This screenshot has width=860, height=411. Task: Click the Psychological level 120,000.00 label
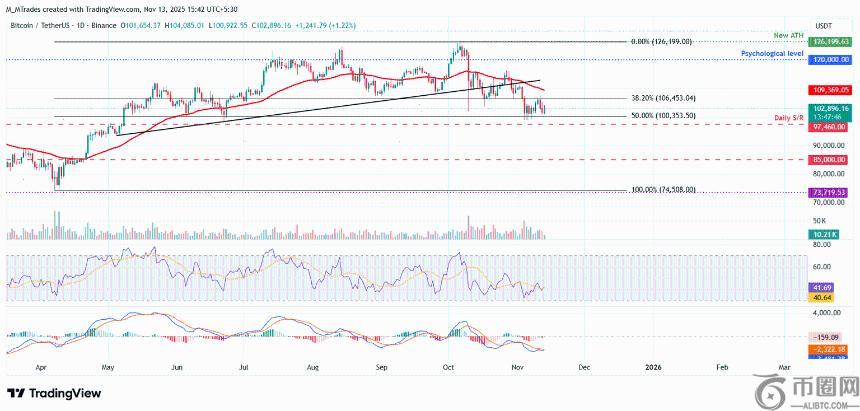[x=829, y=60]
